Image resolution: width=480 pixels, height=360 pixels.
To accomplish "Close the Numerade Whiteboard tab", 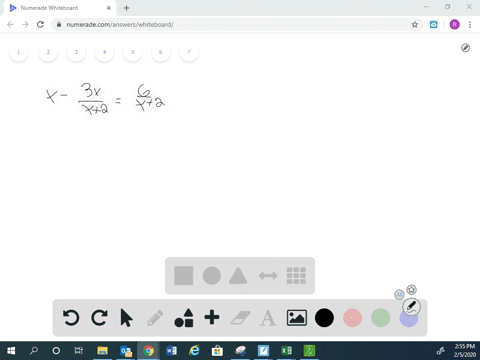I will 109,8.
